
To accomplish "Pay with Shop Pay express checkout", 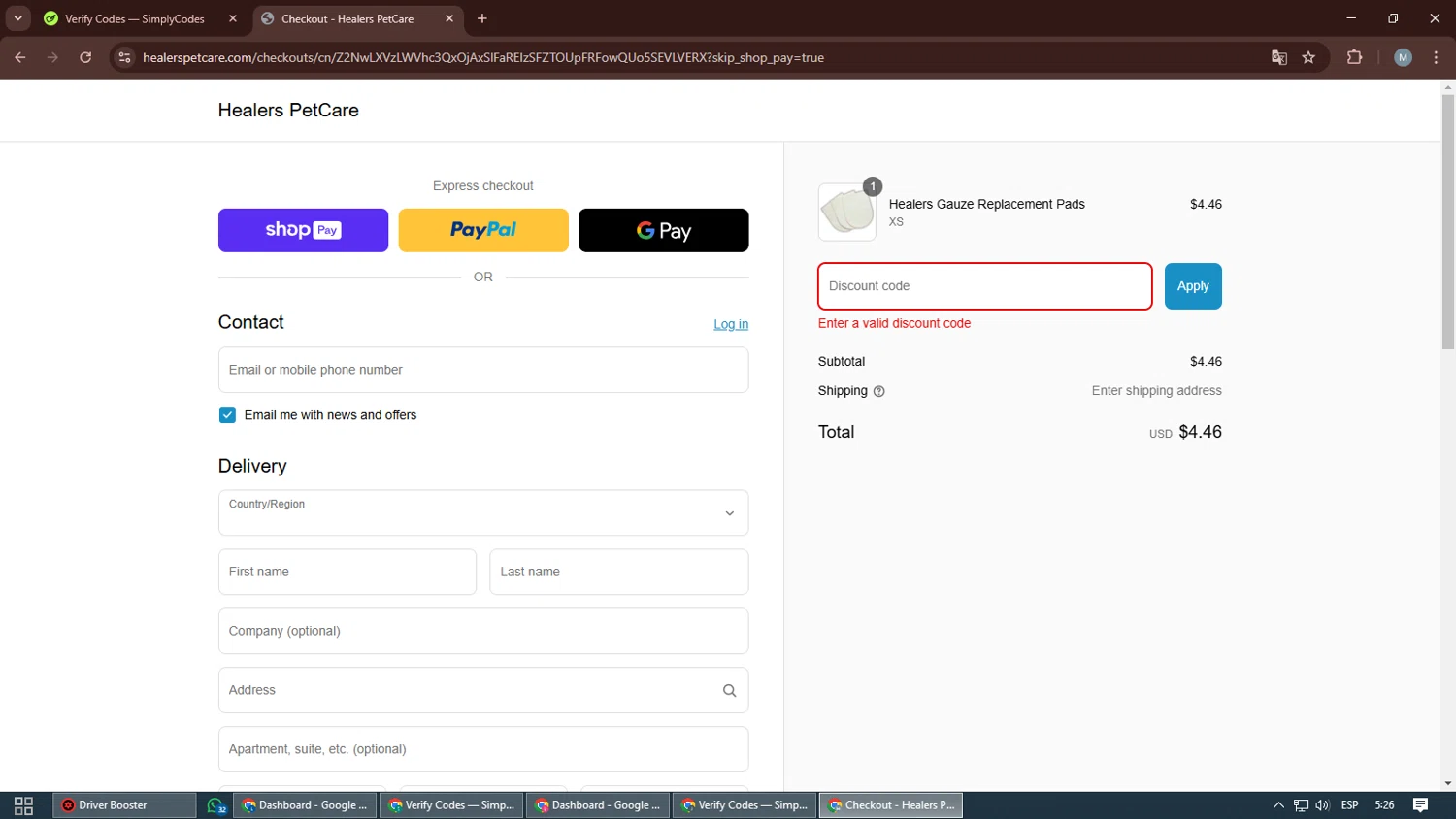I will (303, 230).
